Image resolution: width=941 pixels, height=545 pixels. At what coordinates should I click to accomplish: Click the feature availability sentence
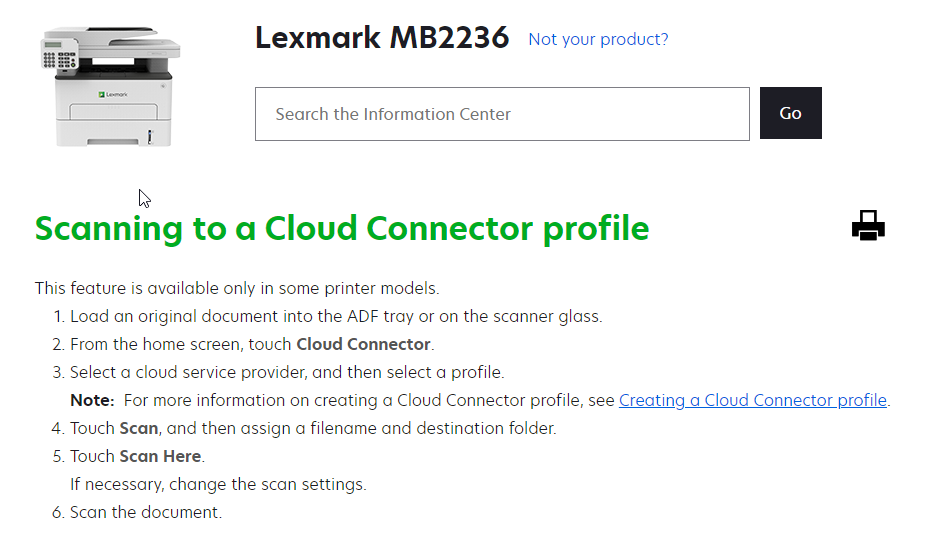237,288
